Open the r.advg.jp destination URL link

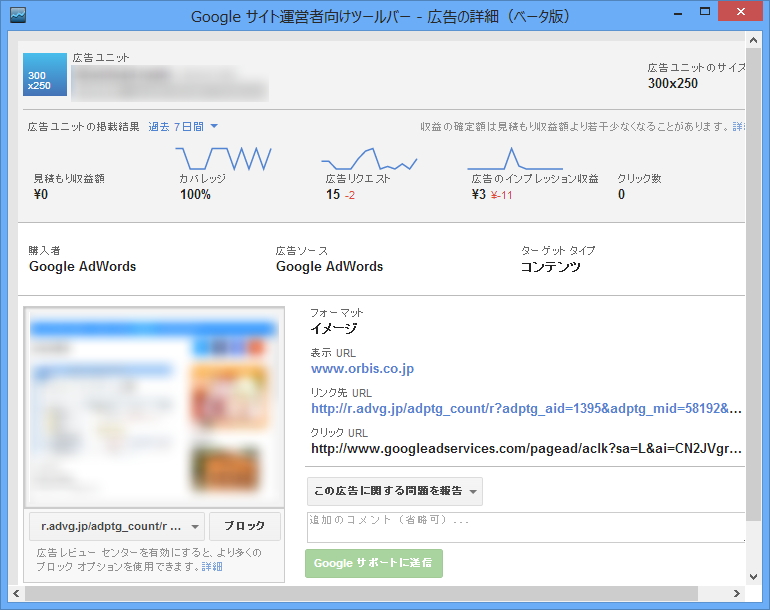526,408
